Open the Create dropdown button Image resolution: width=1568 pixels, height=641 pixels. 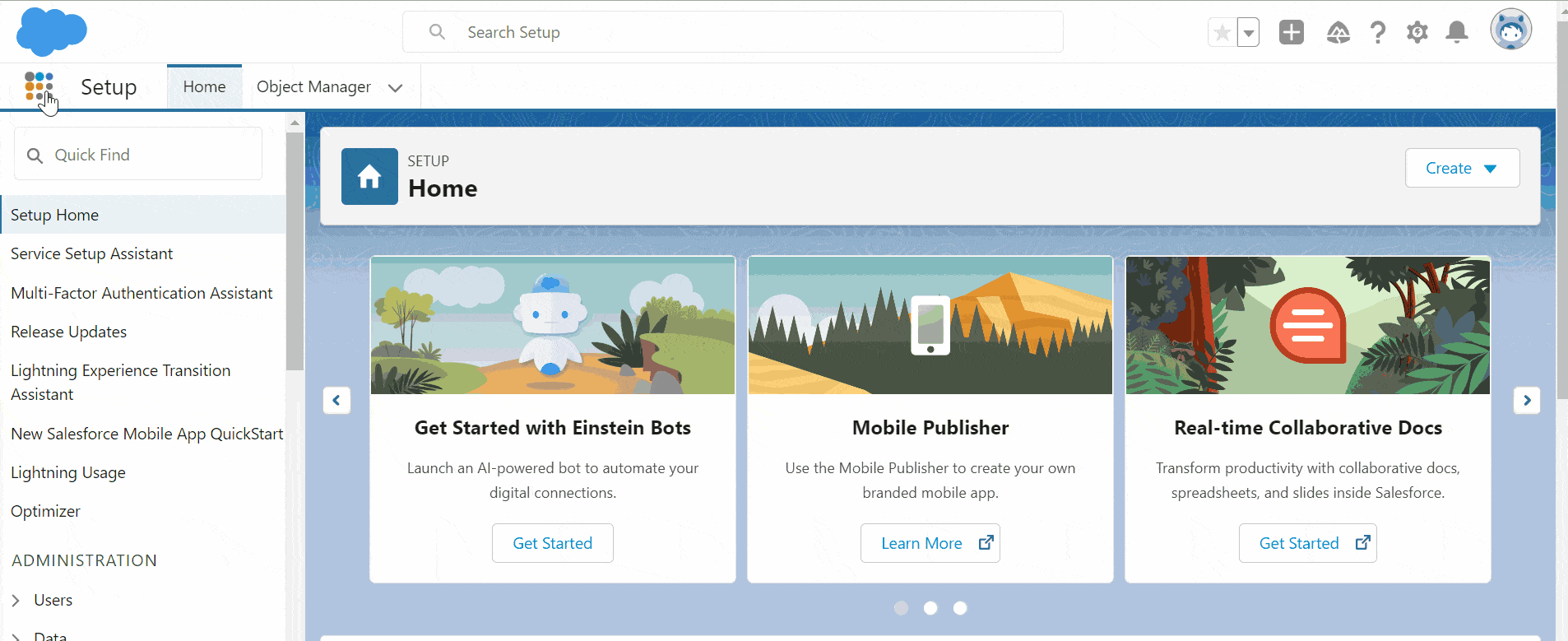click(1462, 168)
